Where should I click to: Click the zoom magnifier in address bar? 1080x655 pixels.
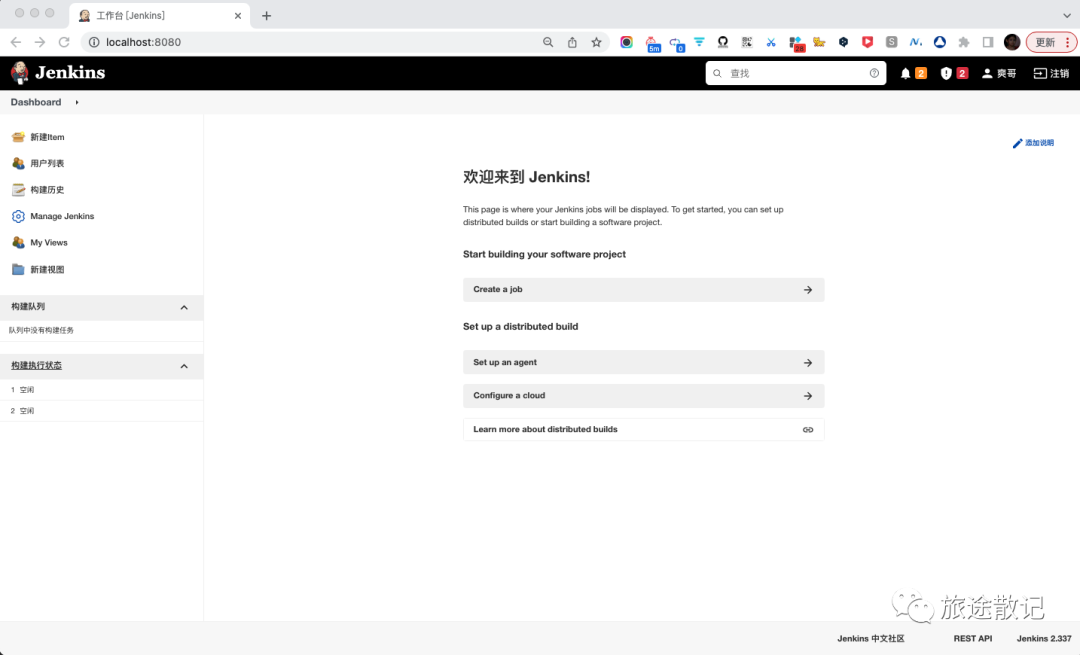tap(548, 42)
